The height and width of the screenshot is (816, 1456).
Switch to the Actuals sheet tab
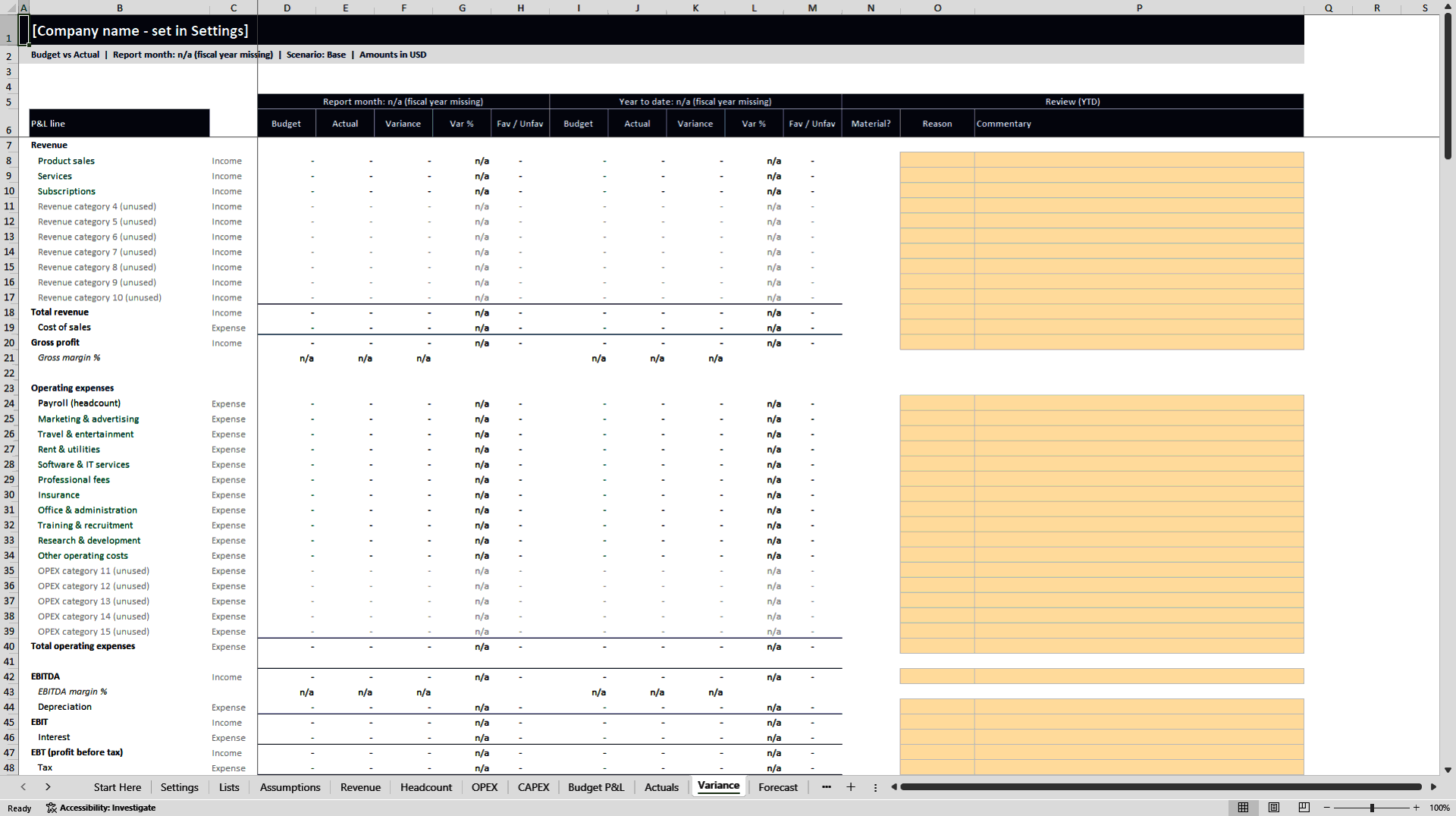[x=661, y=787]
